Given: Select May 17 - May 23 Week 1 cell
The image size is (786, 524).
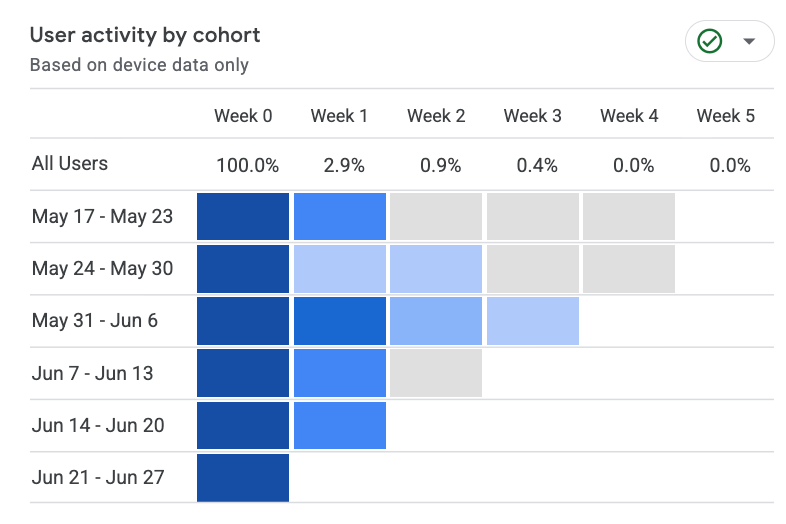Looking at the screenshot, I should [x=340, y=217].
